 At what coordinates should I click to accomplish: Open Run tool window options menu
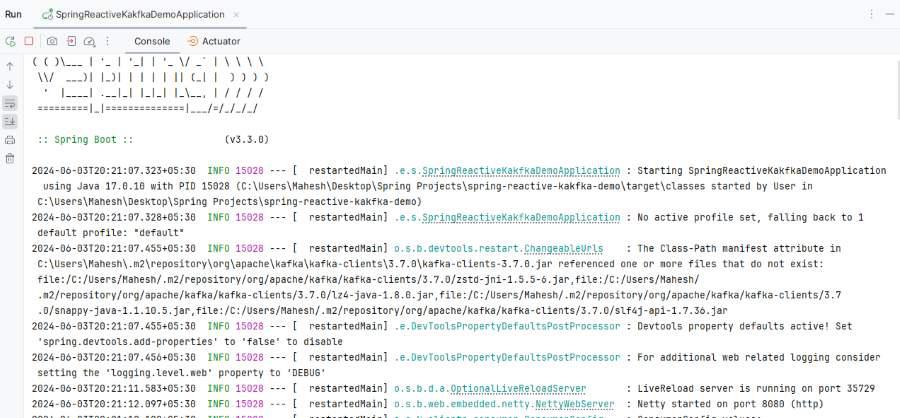tap(871, 14)
